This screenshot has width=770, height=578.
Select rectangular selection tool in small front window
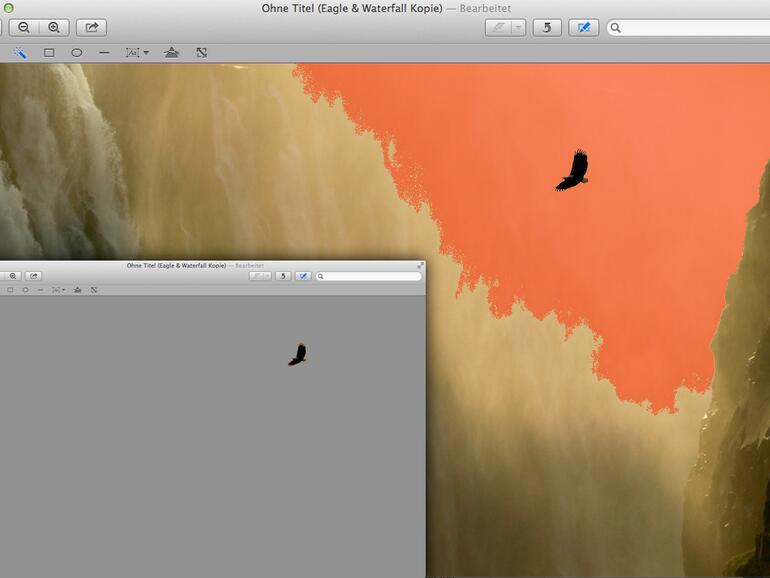10,290
